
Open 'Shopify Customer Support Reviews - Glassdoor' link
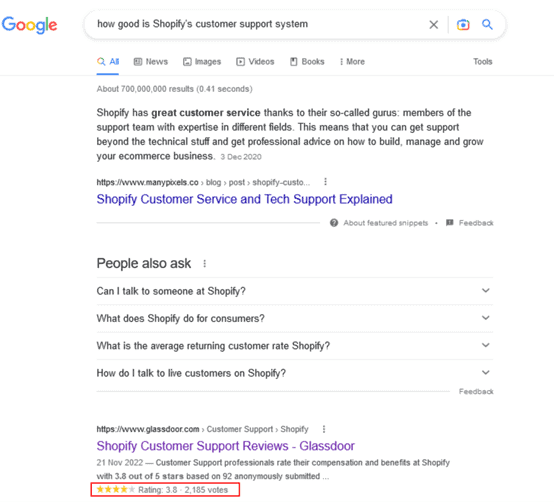point(225,446)
